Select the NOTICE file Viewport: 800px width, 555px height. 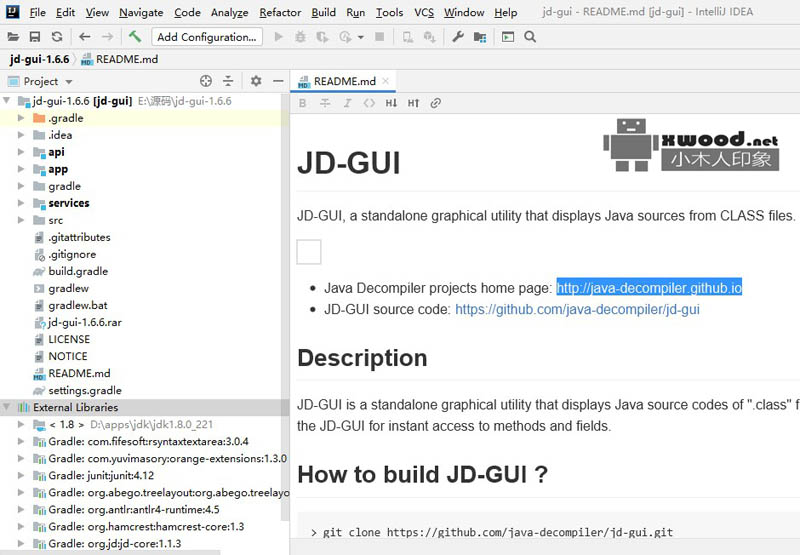68,356
